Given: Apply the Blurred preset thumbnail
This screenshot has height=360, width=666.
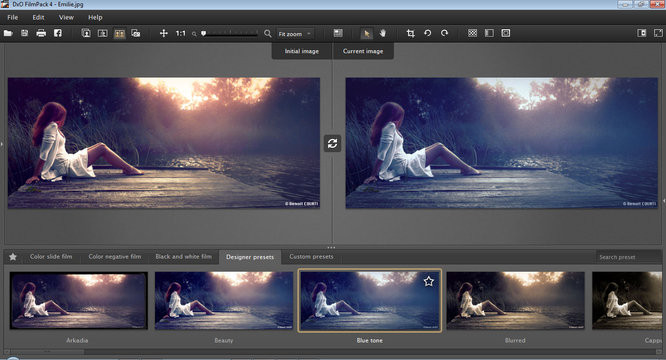Looking at the screenshot, I should [515, 301].
